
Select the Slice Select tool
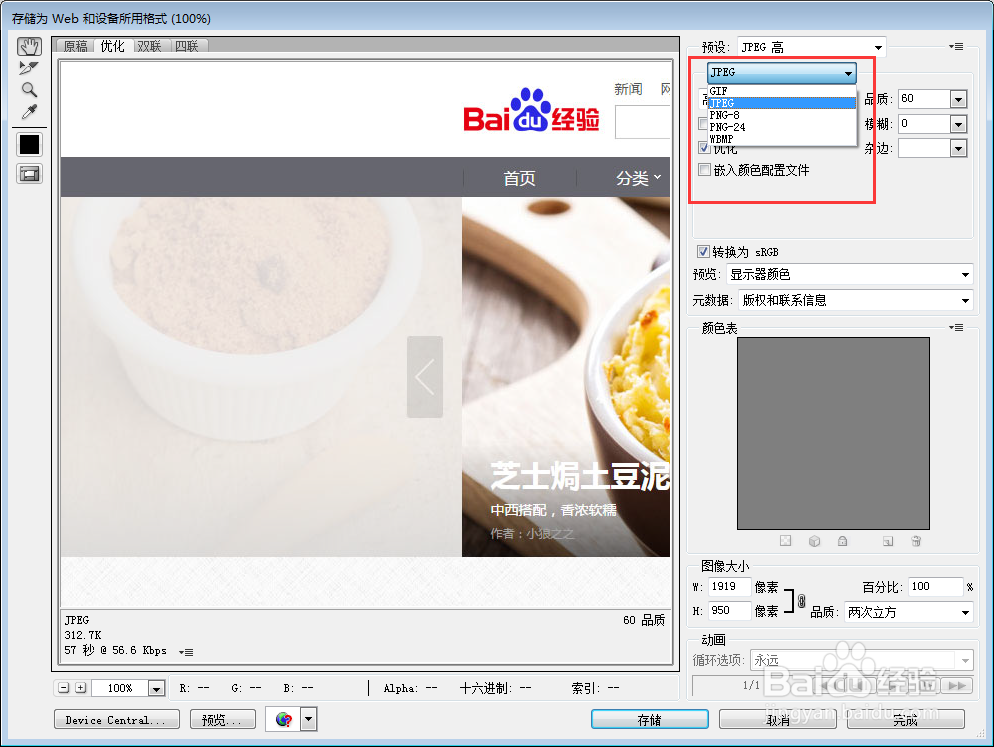[x=29, y=68]
